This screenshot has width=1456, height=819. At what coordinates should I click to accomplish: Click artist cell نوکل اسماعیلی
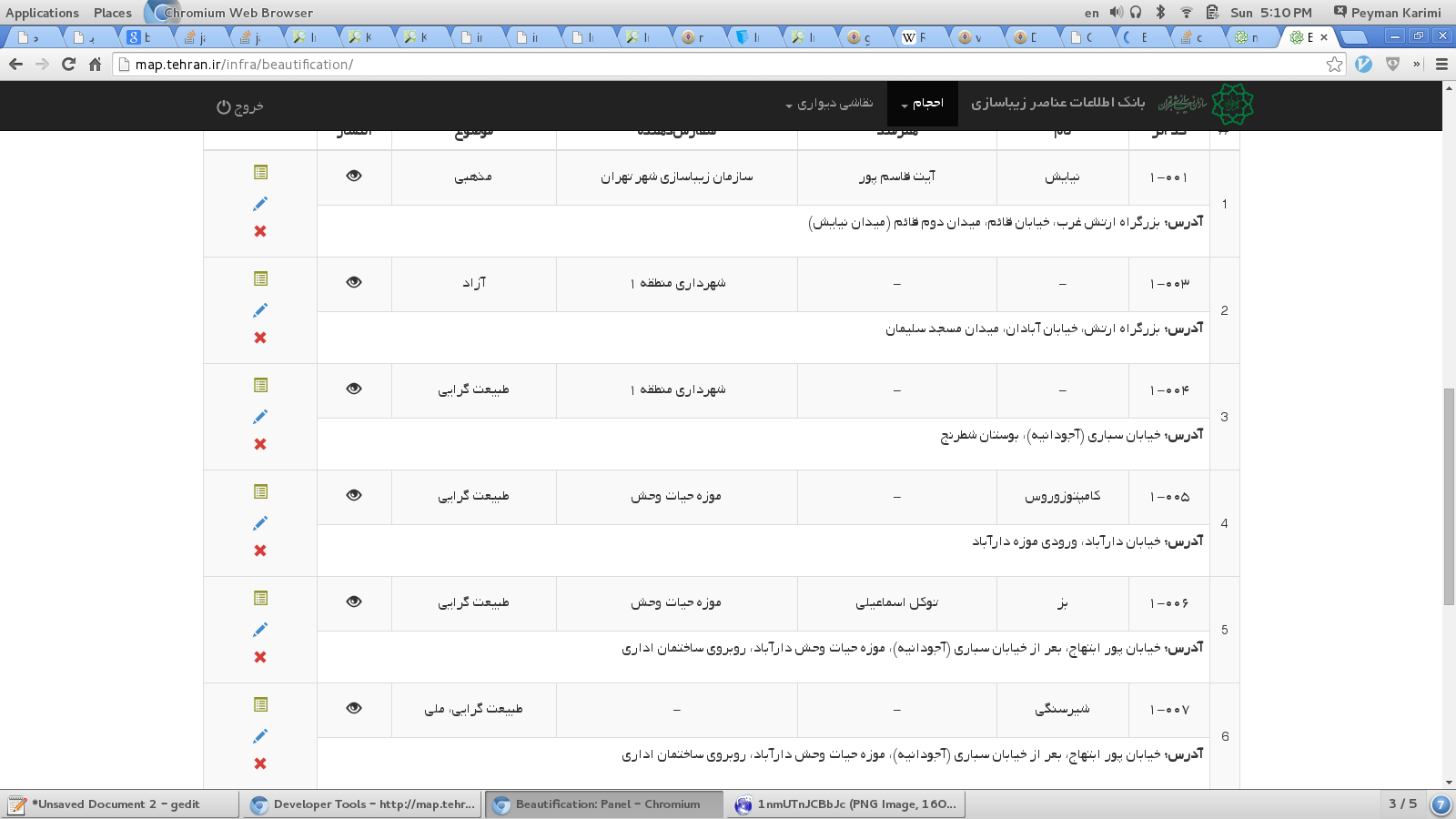pos(897,602)
